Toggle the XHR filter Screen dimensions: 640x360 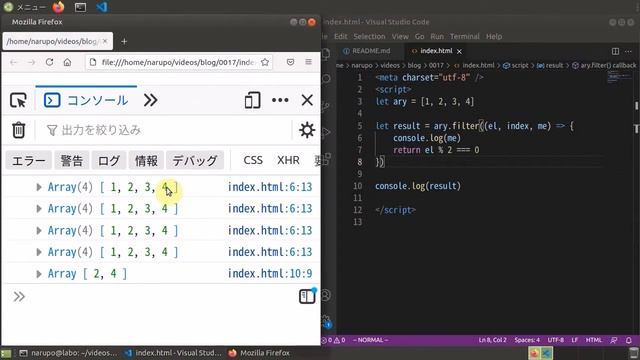[x=289, y=160]
